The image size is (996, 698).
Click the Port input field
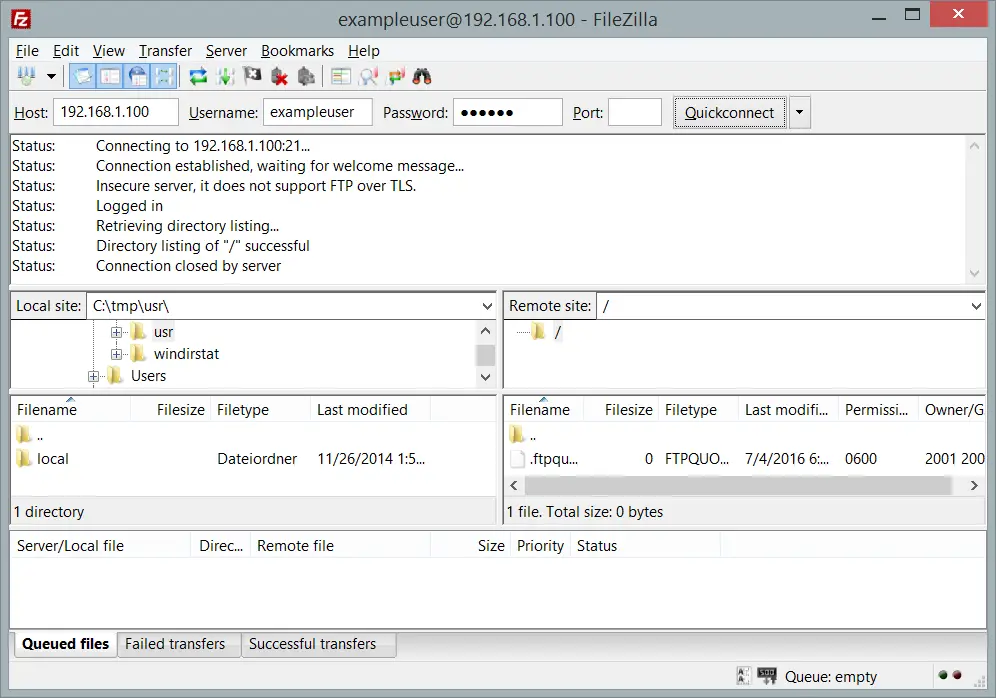click(x=635, y=112)
